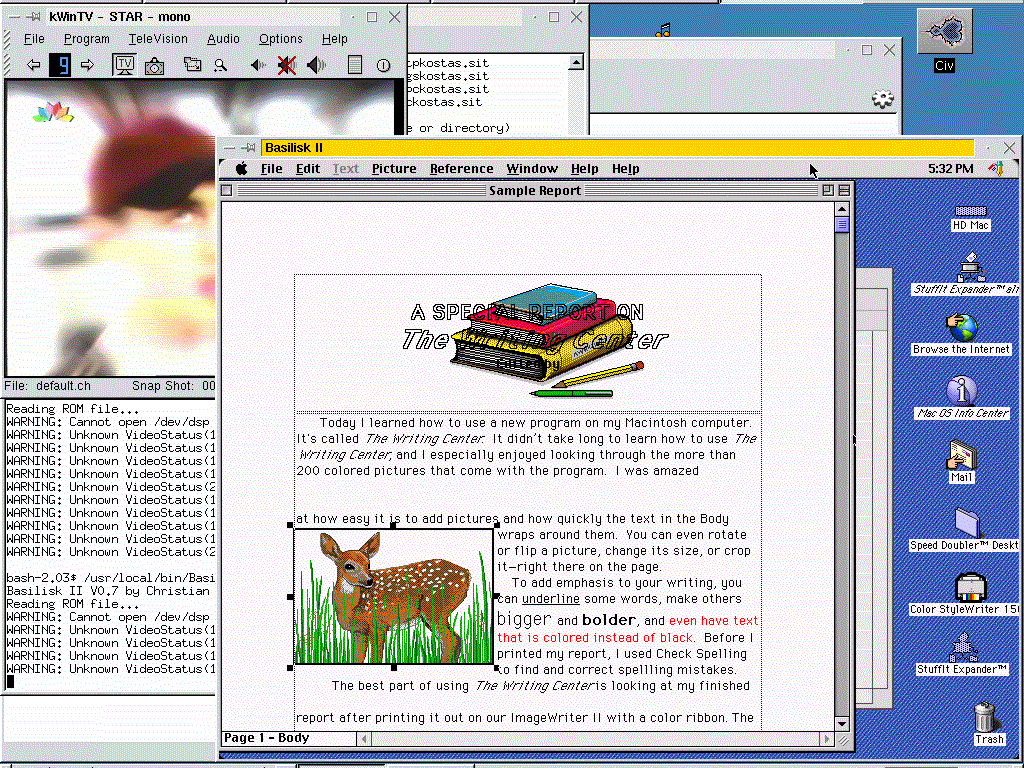This screenshot has width=1024, height=768.
Task: Click the 5:32 PM menu bar clock
Action: pyautogui.click(x=950, y=168)
